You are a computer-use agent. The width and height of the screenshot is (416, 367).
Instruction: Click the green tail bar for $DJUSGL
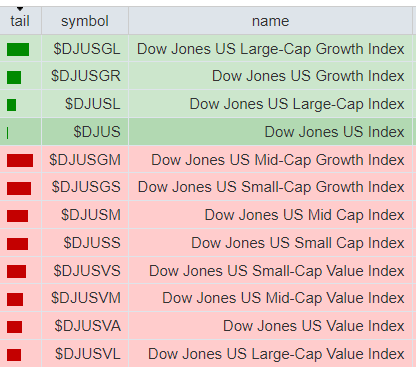tap(18, 49)
